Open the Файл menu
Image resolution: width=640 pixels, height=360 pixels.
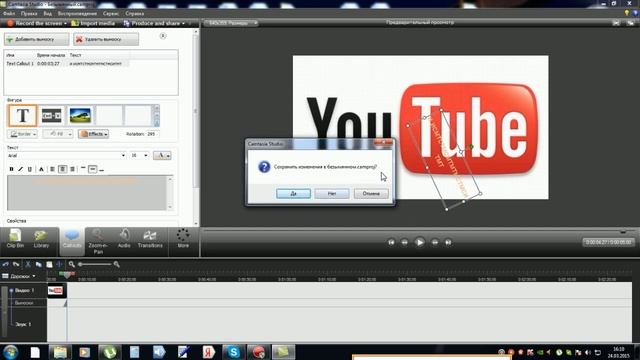click(9, 13)
